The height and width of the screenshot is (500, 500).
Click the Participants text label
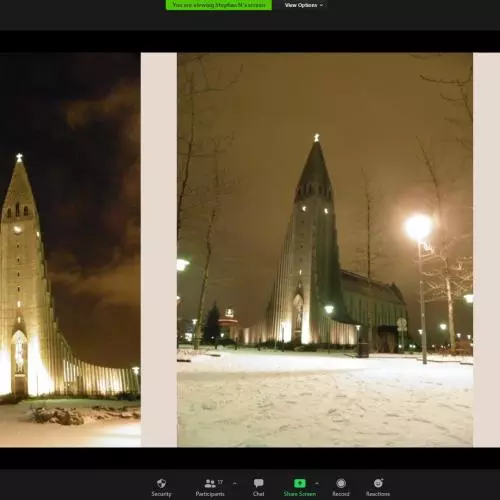[210, 494]
